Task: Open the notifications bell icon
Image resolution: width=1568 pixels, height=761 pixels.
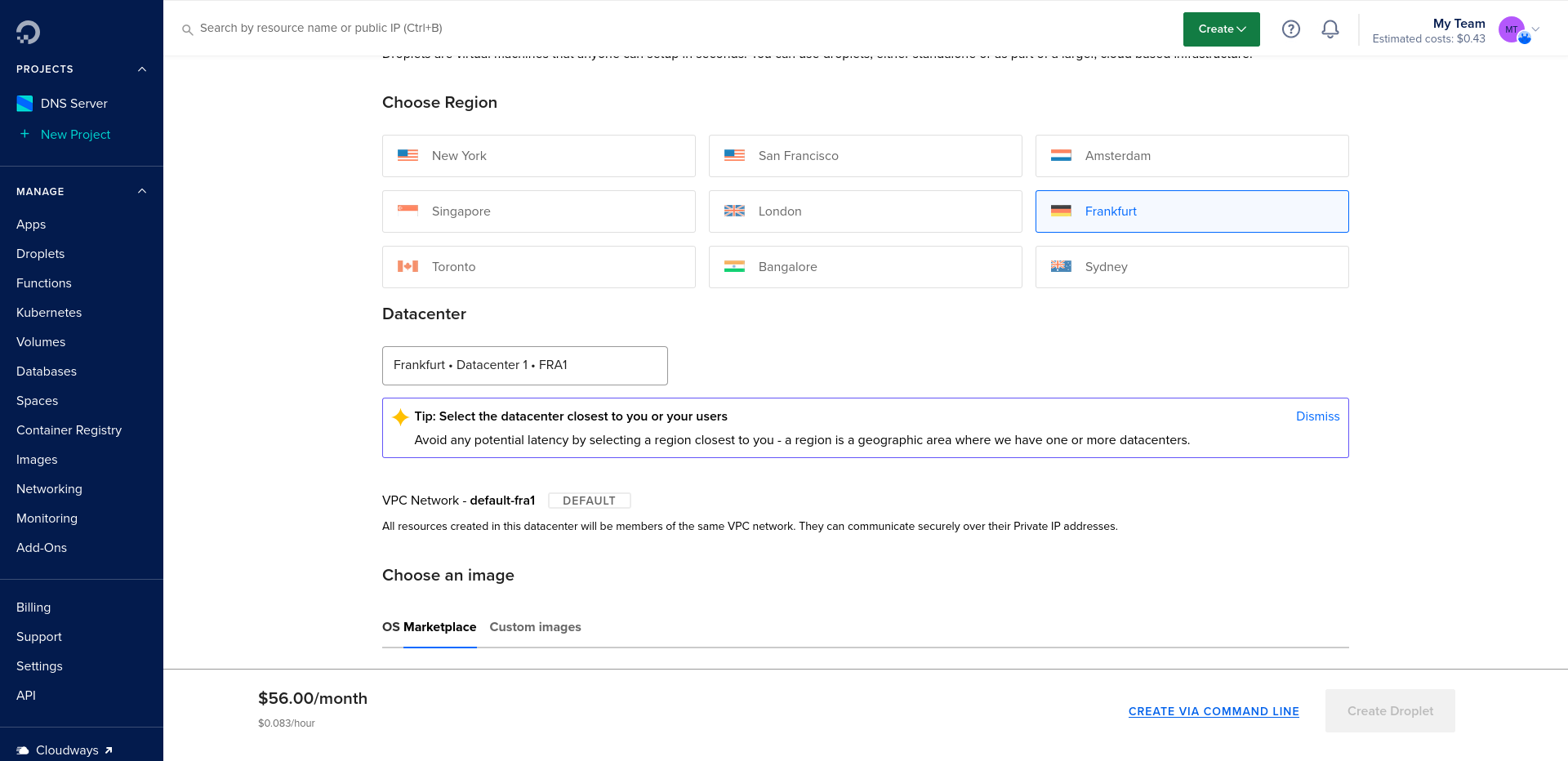Action: tap(1330, 29)
